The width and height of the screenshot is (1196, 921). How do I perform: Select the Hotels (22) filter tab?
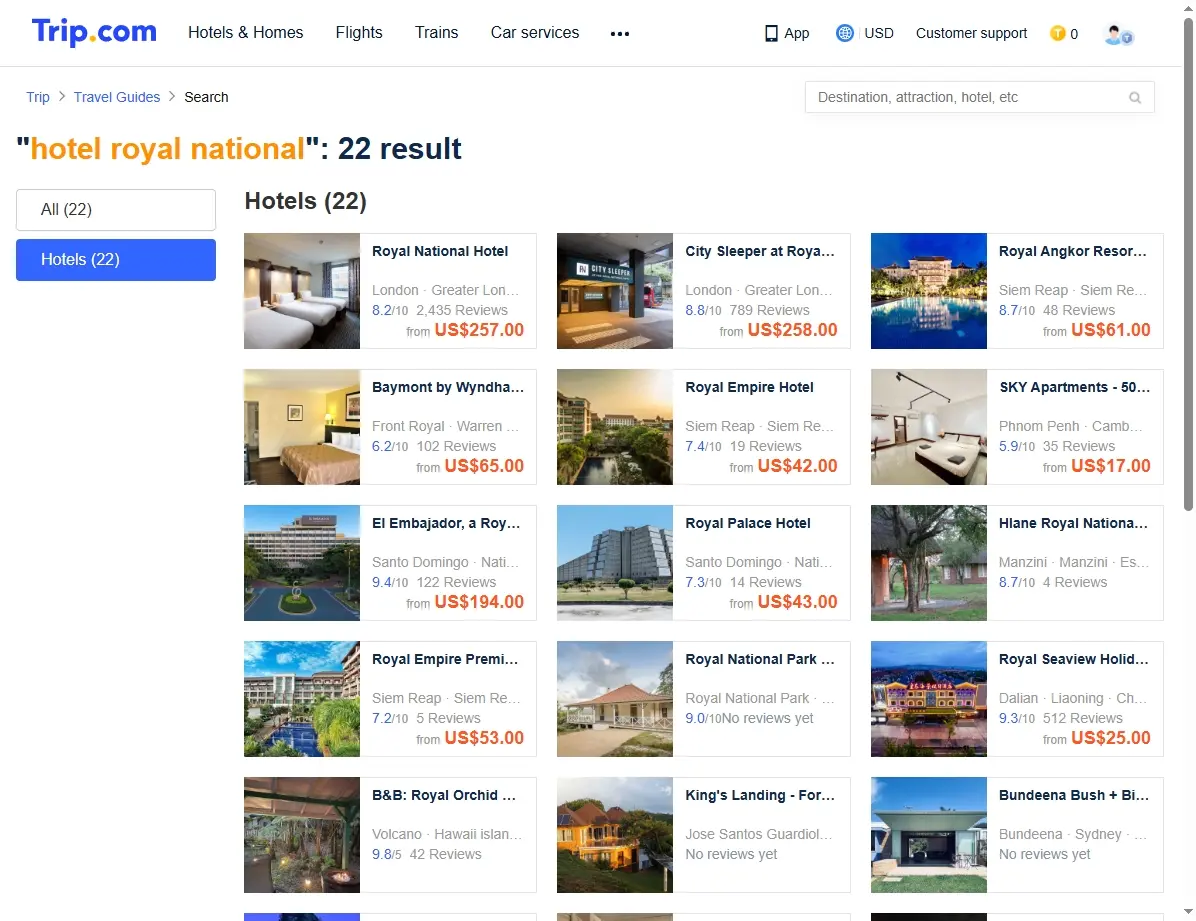116,260
